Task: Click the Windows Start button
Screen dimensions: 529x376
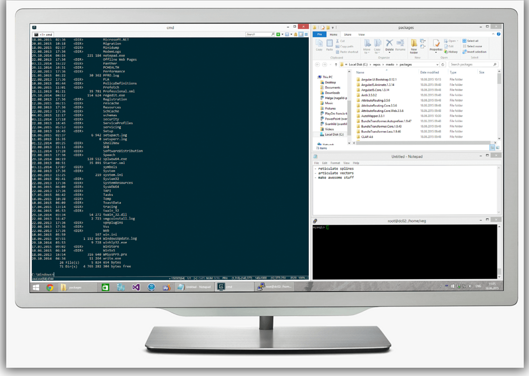Action: coord(36,287)
